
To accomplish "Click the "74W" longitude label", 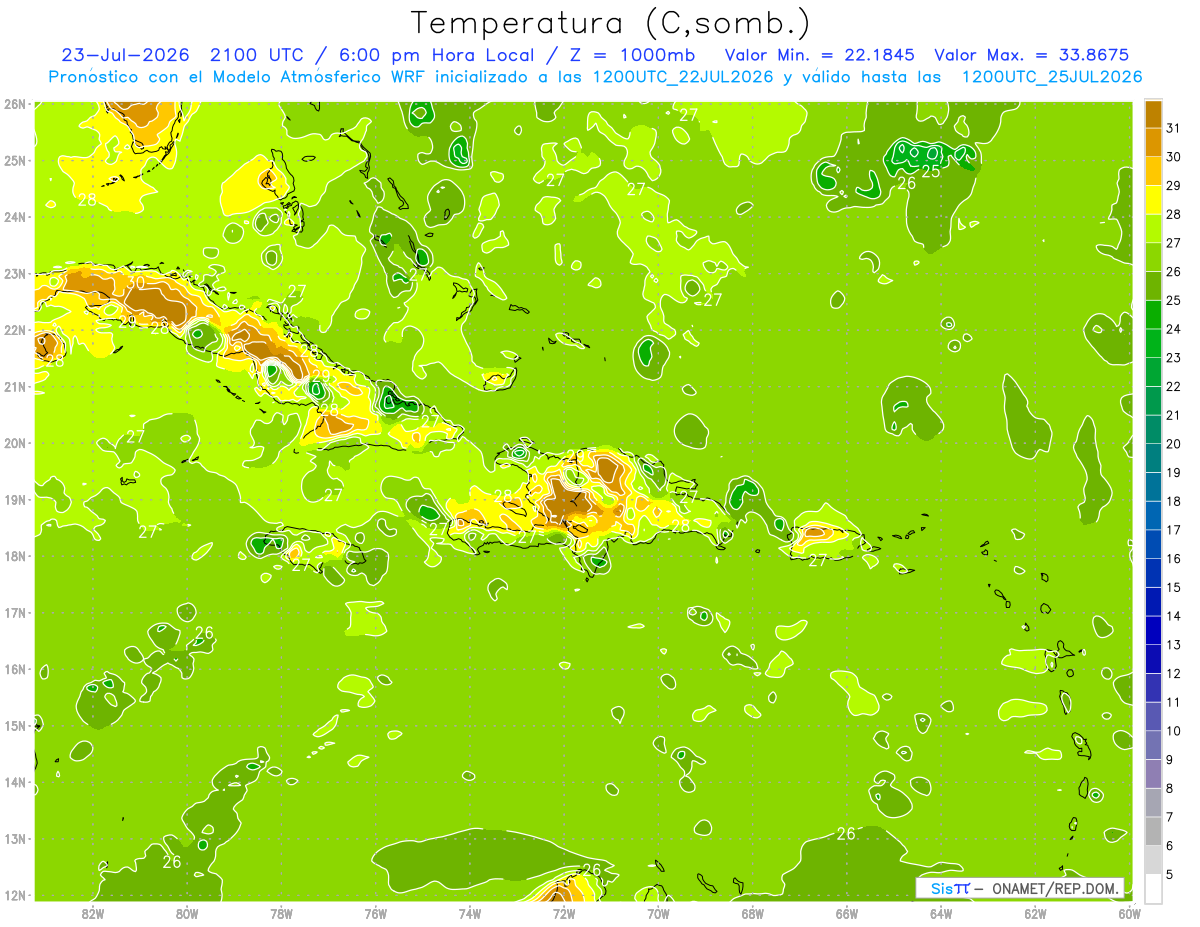I will tap(470, 912).
